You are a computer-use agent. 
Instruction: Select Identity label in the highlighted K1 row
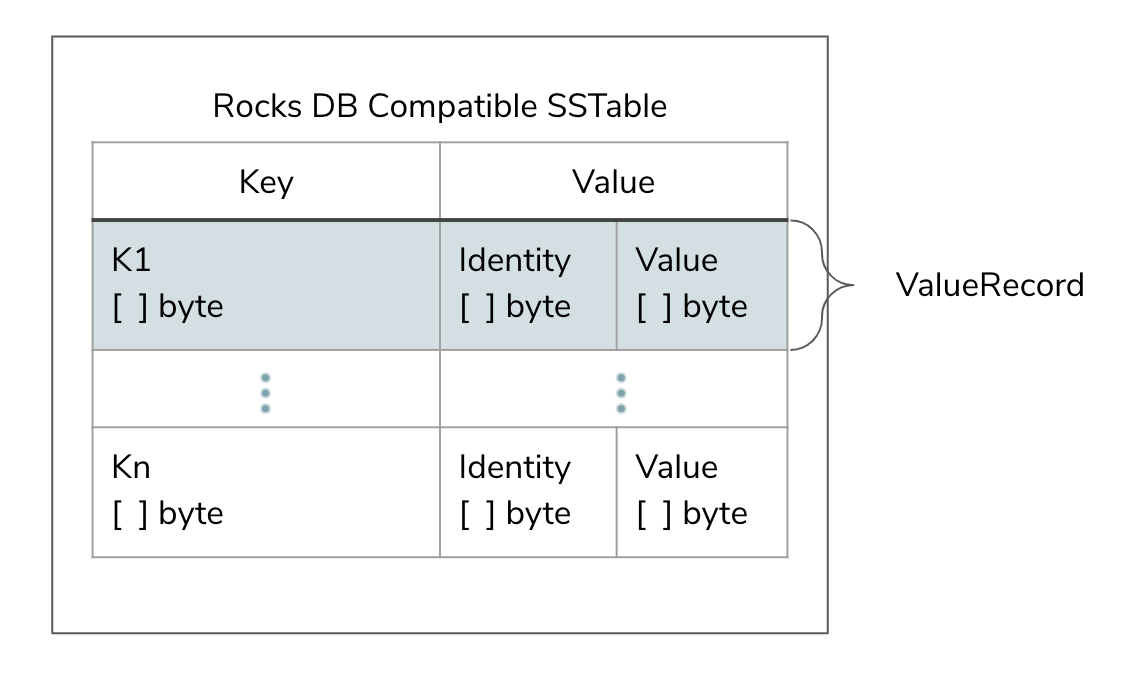514,260
